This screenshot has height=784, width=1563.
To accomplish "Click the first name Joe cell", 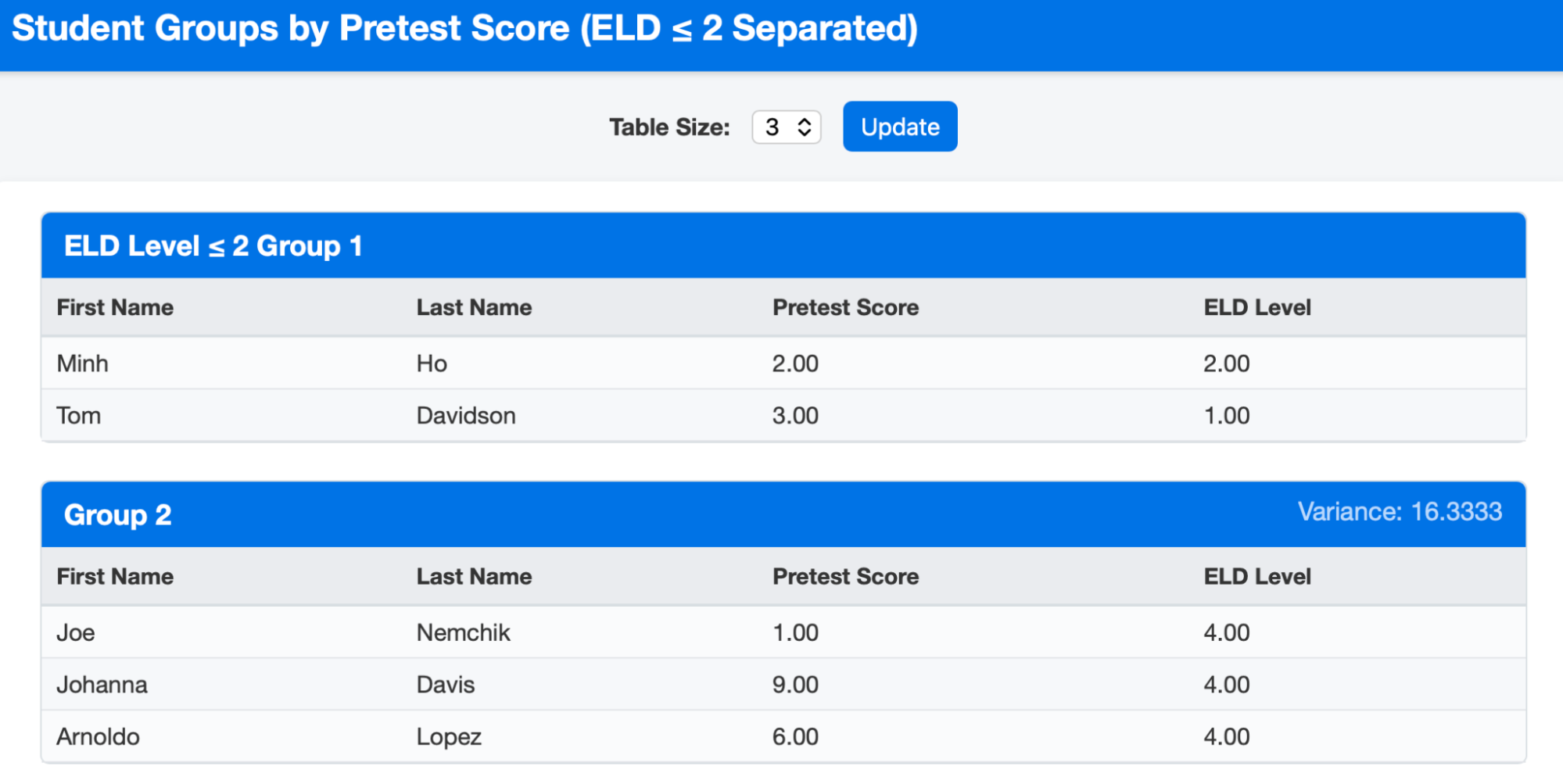I will [76, 632].
